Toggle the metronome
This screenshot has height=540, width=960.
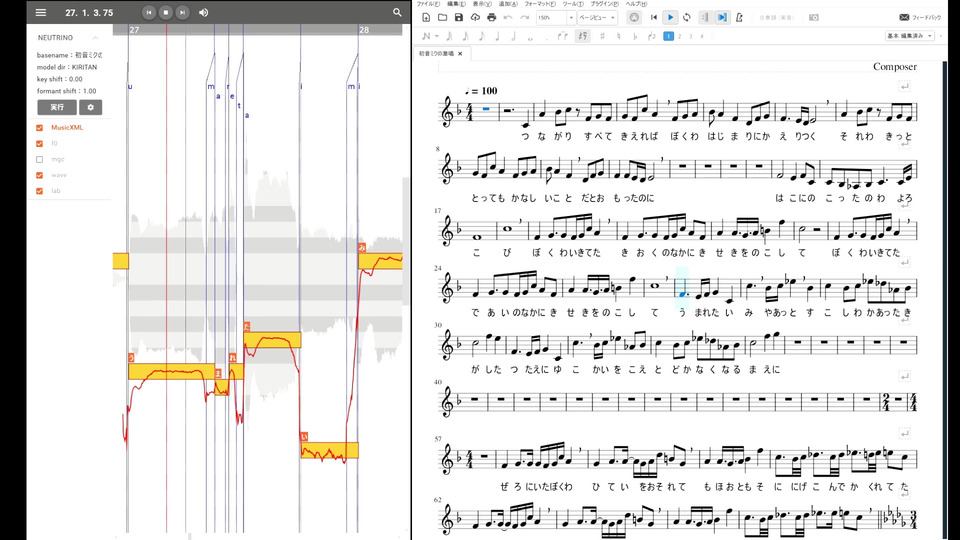click(740, 18)
